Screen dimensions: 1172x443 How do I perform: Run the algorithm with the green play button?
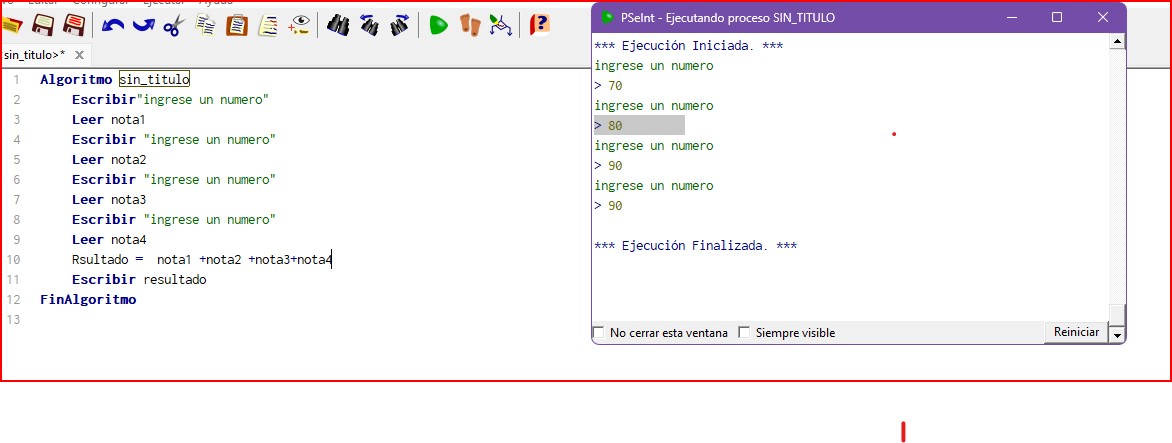pos(438,26)
